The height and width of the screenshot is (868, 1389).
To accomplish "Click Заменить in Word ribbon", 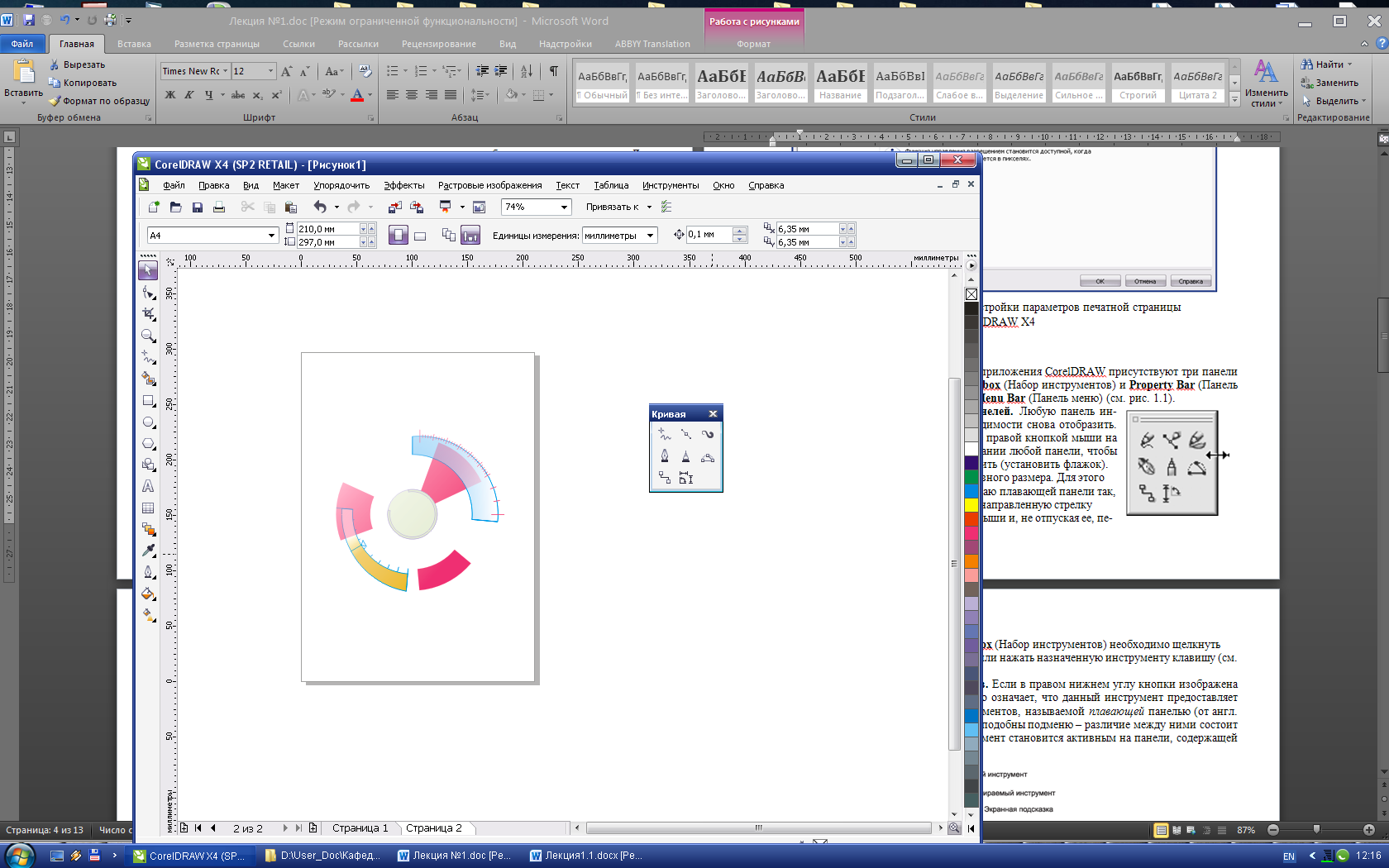I will 1329,83.
